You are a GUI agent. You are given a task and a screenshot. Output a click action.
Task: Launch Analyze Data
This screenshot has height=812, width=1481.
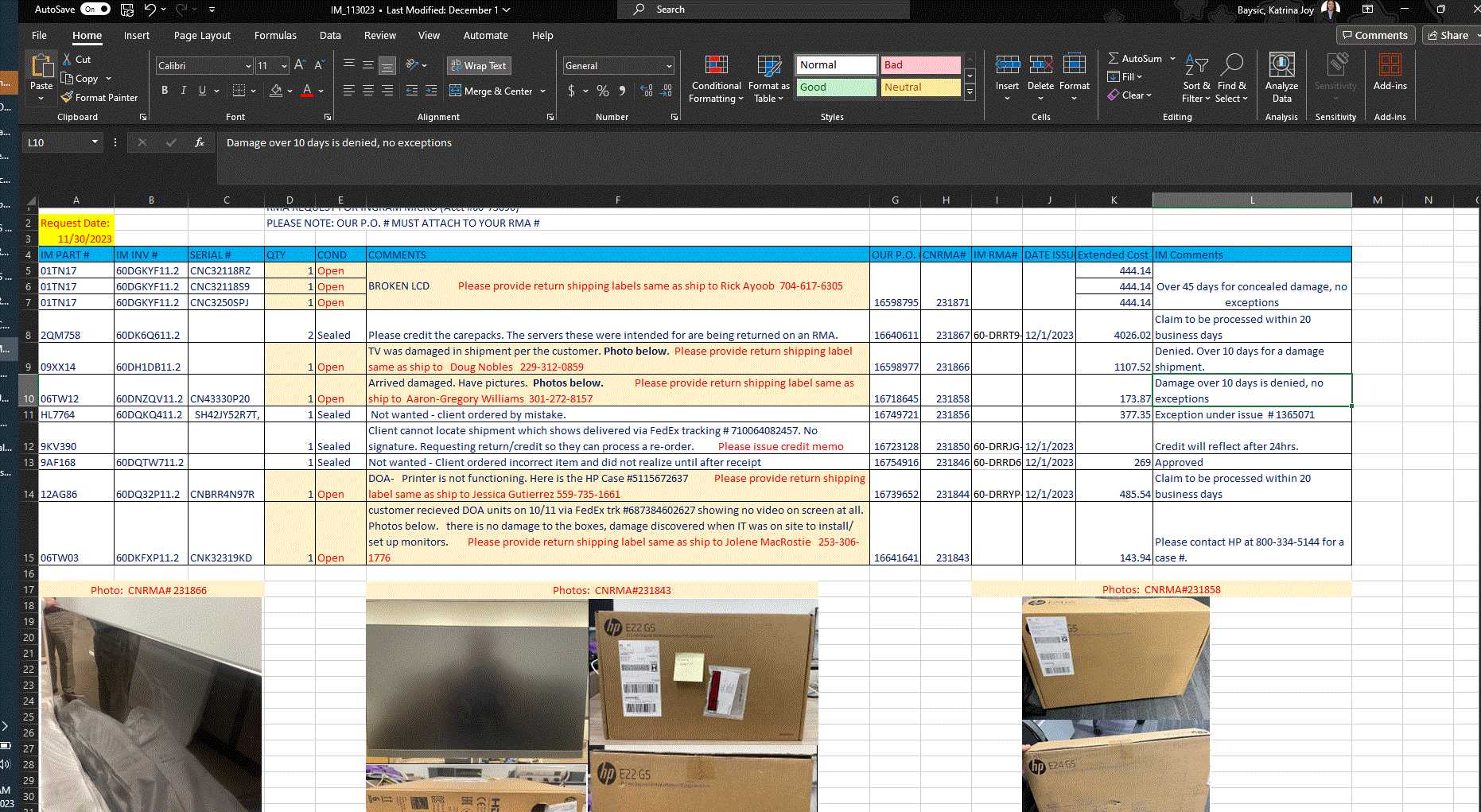[1281, 79]
